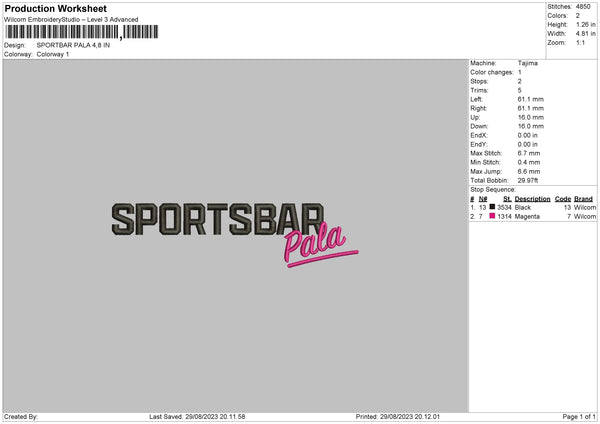Click stitch count "1314" in Magenta row

click(504, 217)
